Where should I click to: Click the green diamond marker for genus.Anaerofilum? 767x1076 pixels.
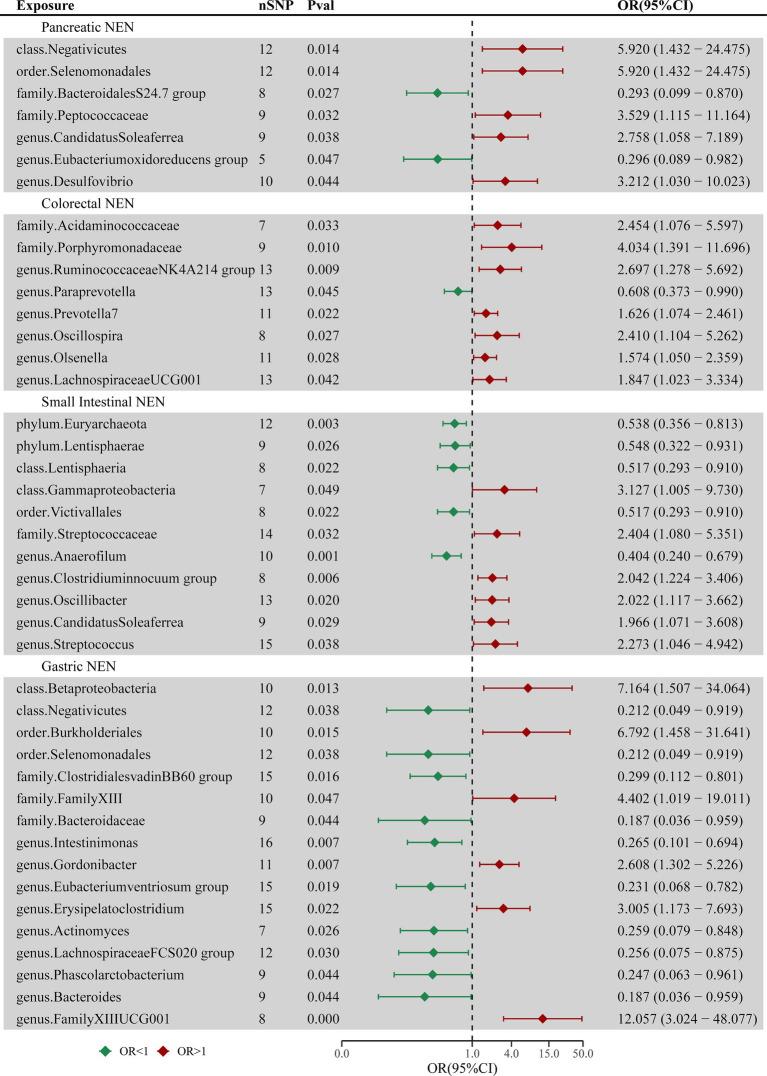(446, 556)
